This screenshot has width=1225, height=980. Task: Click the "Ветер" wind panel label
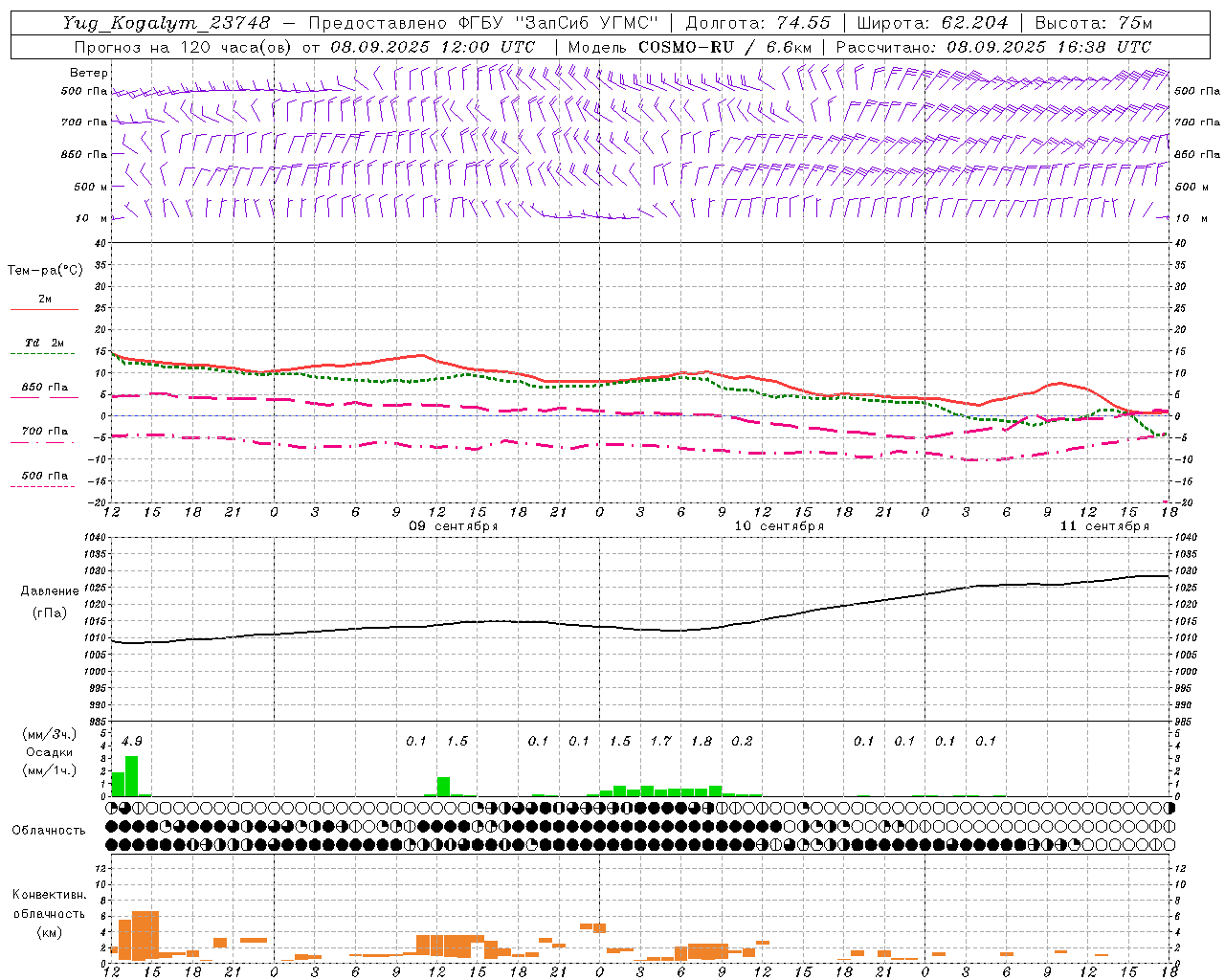[x=89, y=73]
